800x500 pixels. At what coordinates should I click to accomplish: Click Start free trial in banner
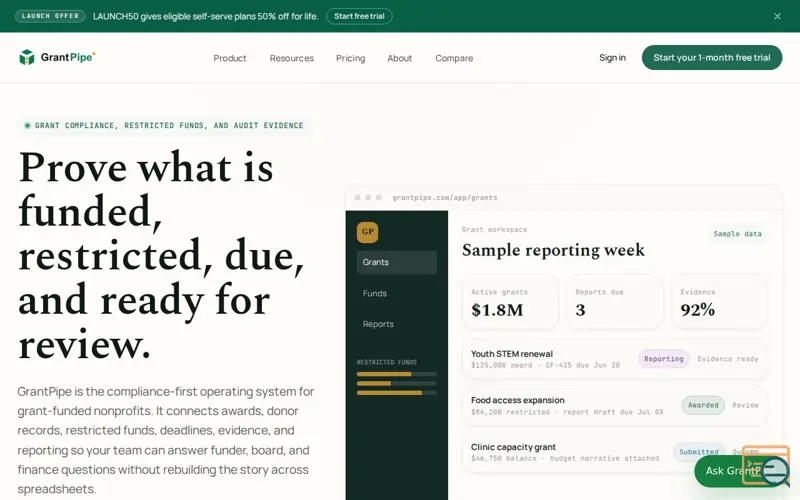359,16
